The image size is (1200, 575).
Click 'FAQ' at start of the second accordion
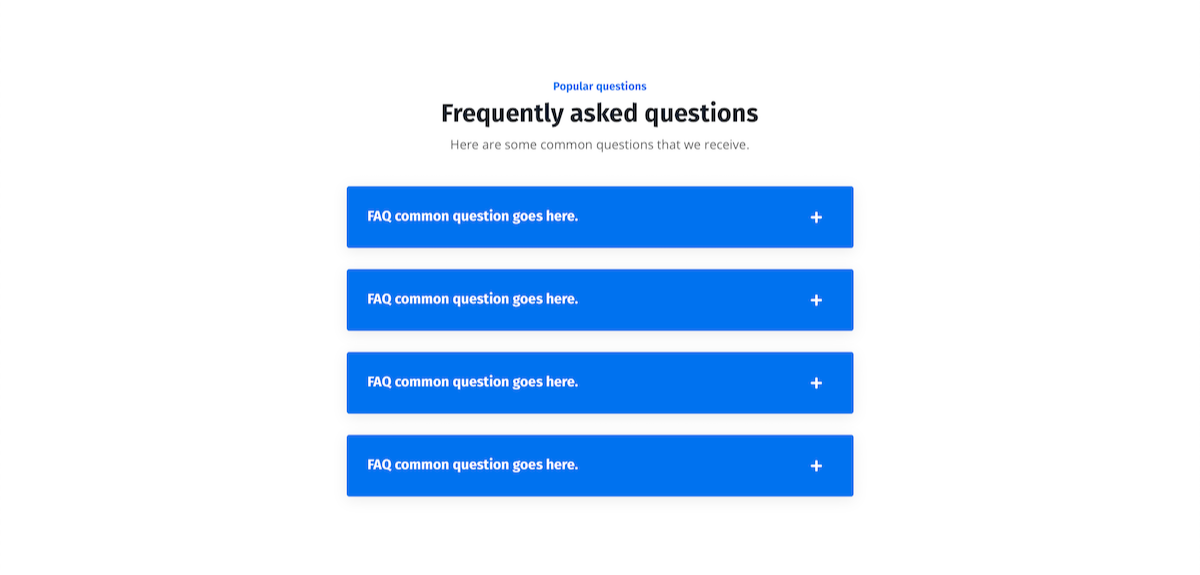pyautogui.click(x=379, y=299)
